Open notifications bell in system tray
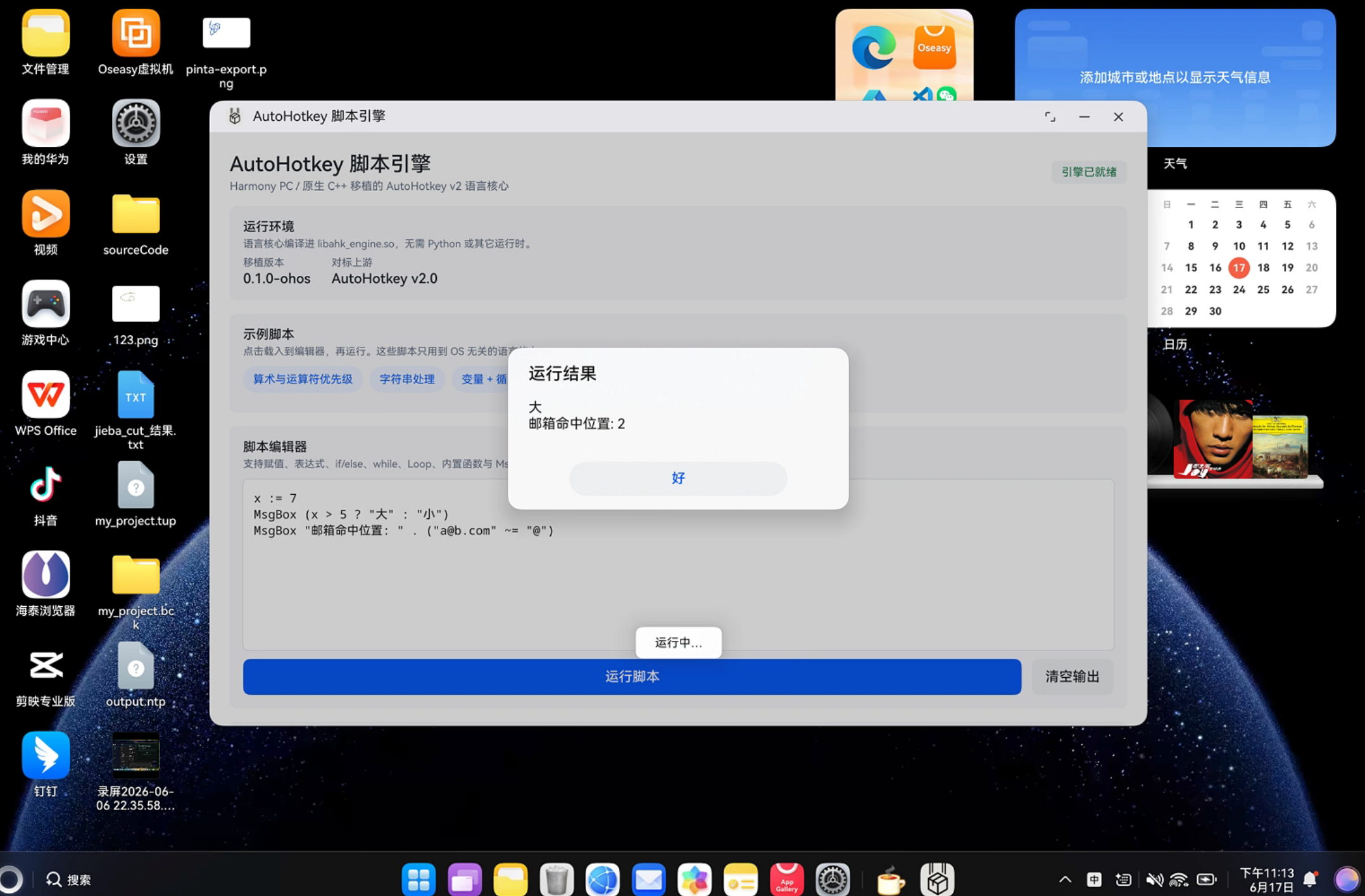The image size is (1365, 896). tap(1311, 880)
